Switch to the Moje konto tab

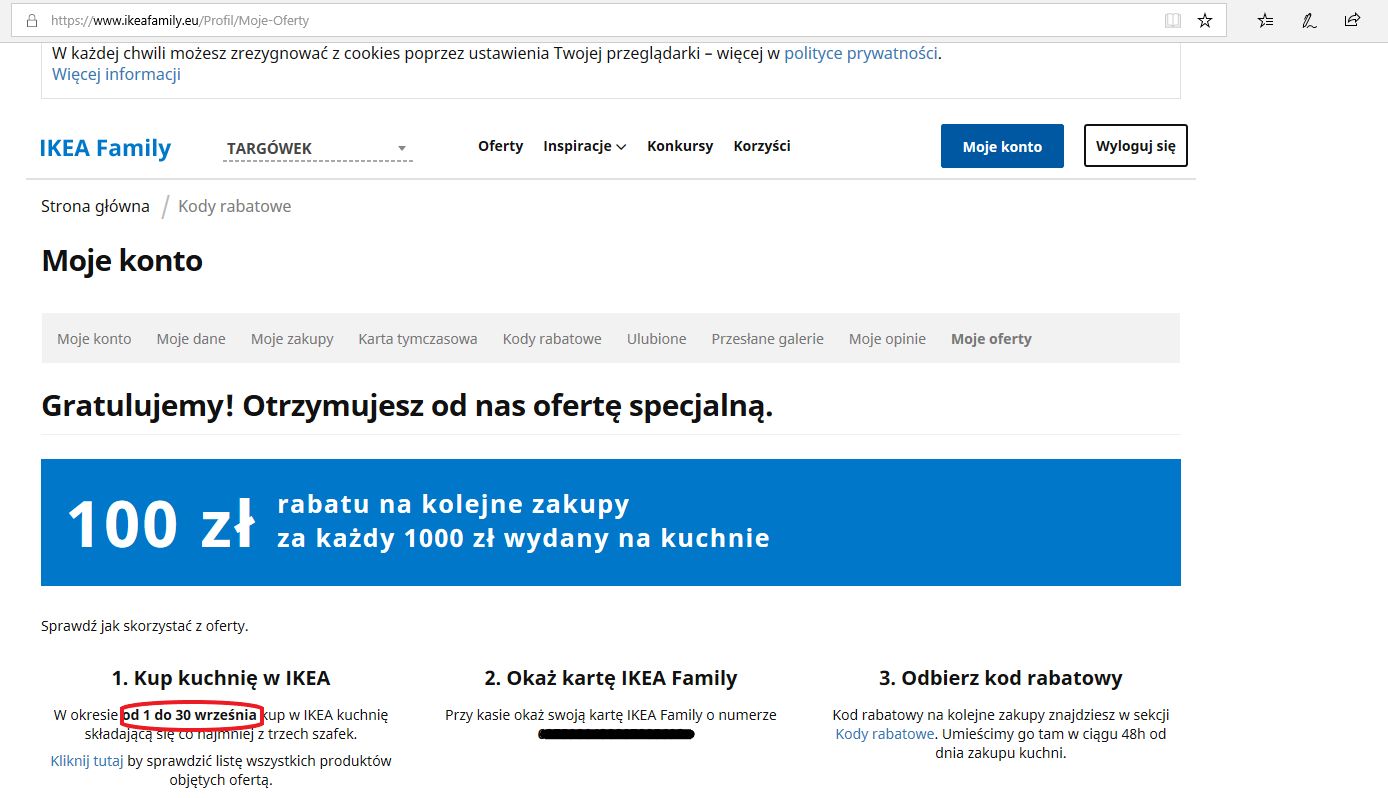pyautogui.click(x=94, y=339)
